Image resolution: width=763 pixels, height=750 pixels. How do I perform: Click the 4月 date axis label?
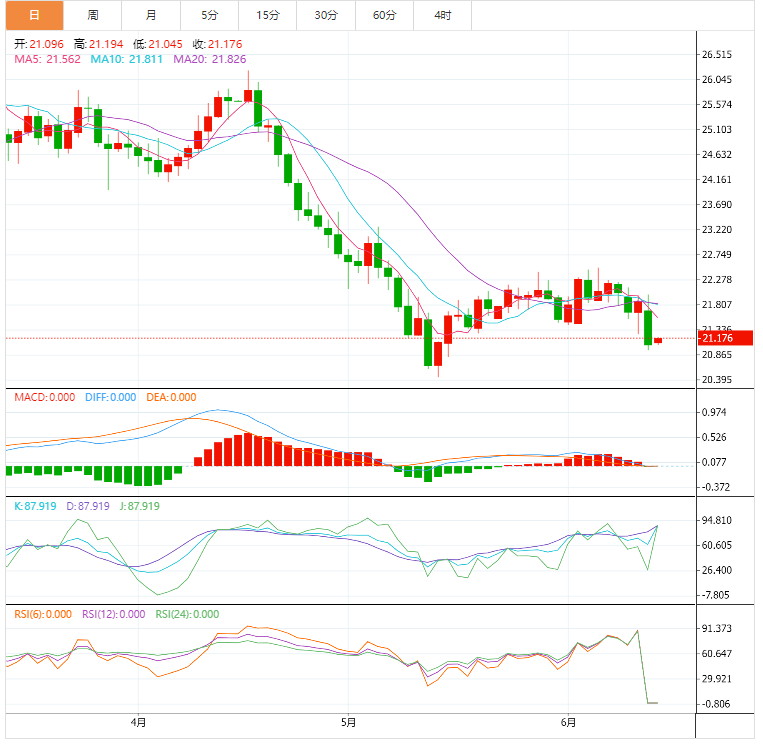(x=139, y=722)
